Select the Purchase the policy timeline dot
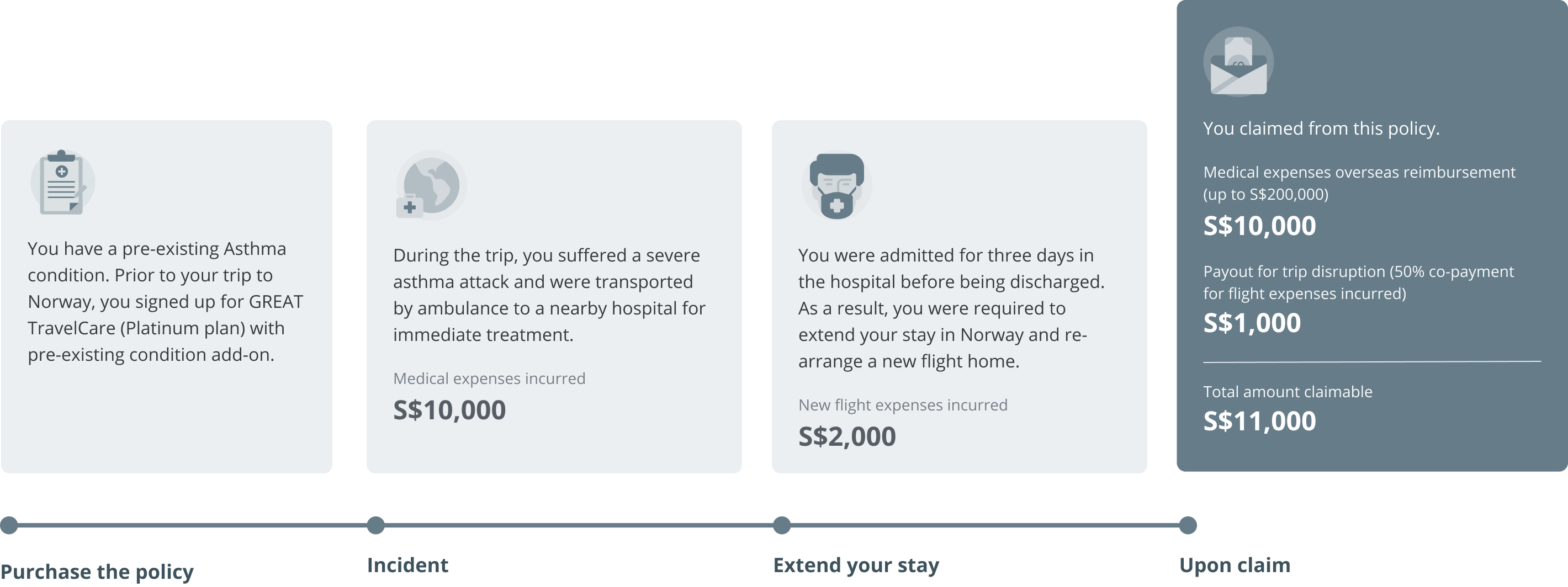This screenshot has height=587, width=1568. click(x=9, y=525)
